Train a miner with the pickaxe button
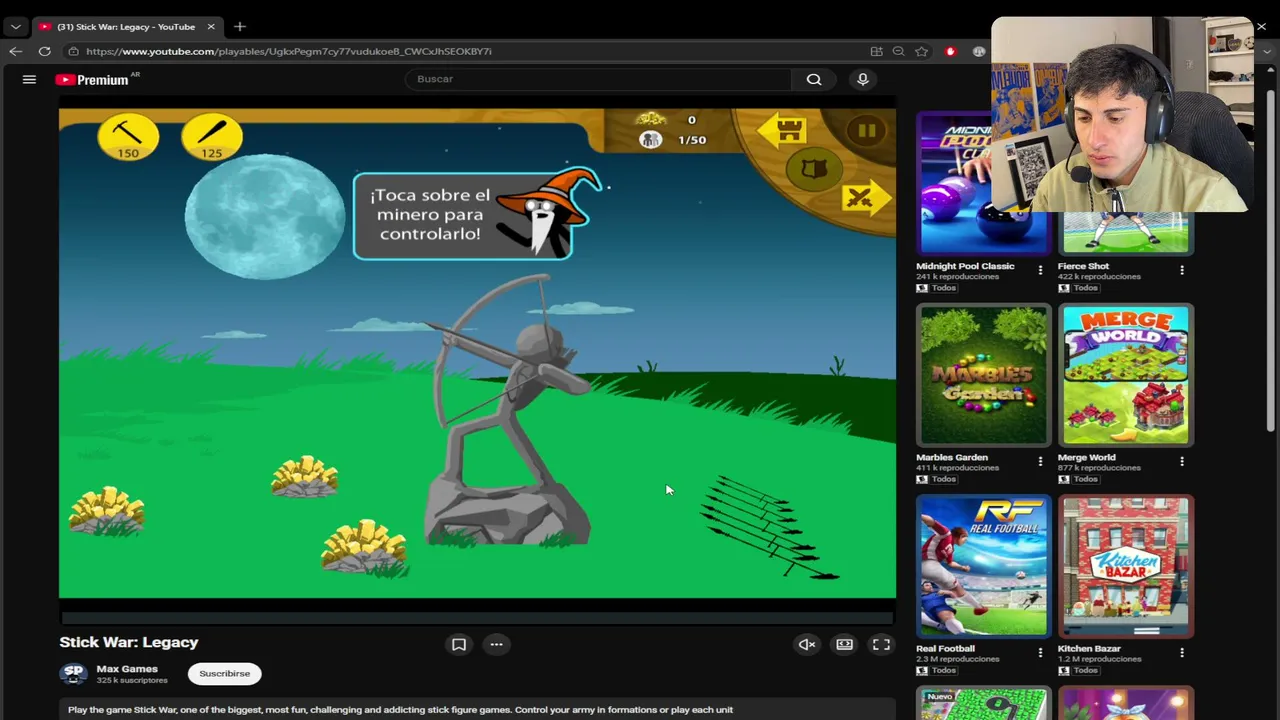This screenshot has width=1280, height=720. coord(128,136)
